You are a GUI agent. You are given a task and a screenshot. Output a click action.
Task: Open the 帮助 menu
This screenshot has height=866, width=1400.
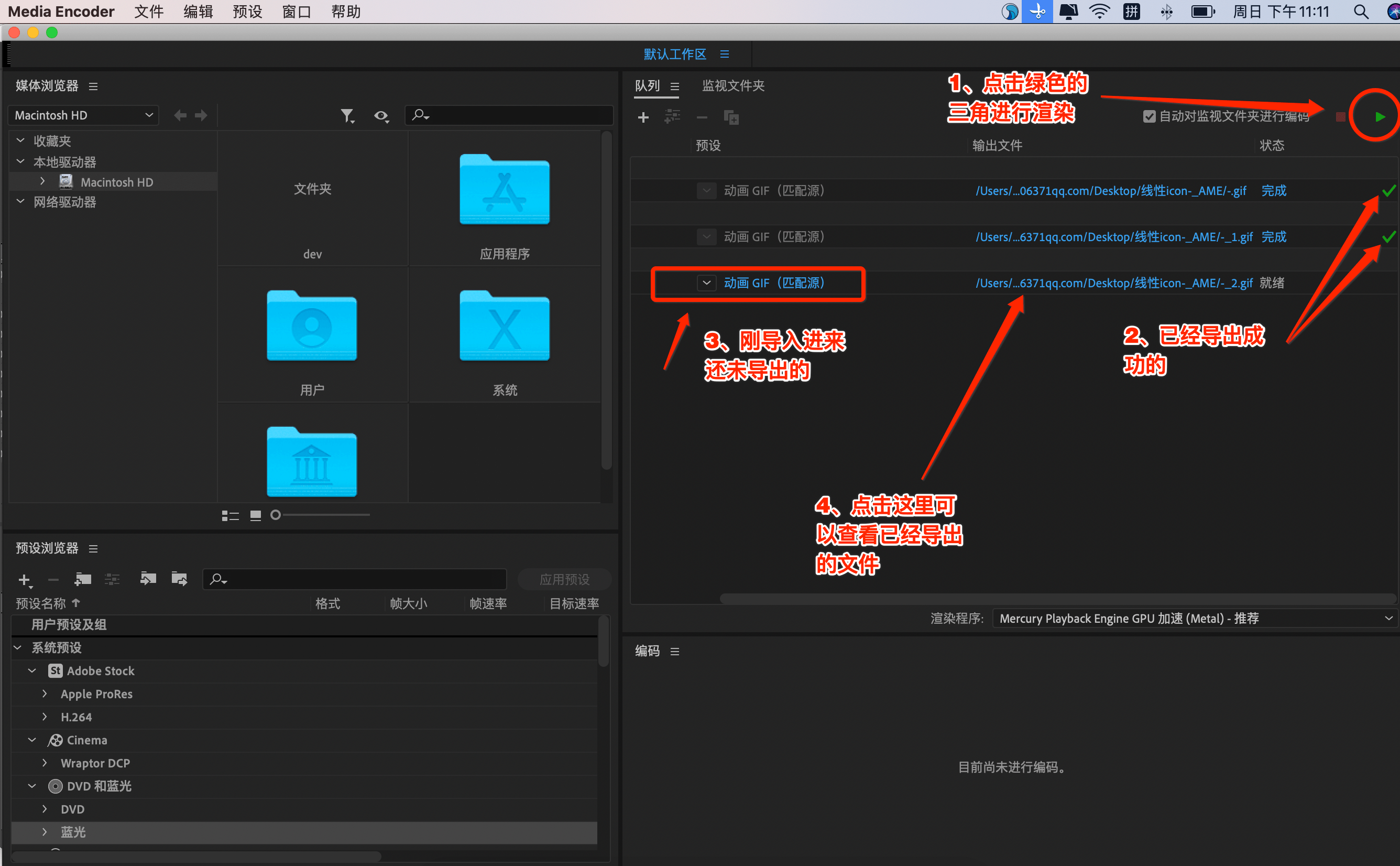(x=346, y=12)
